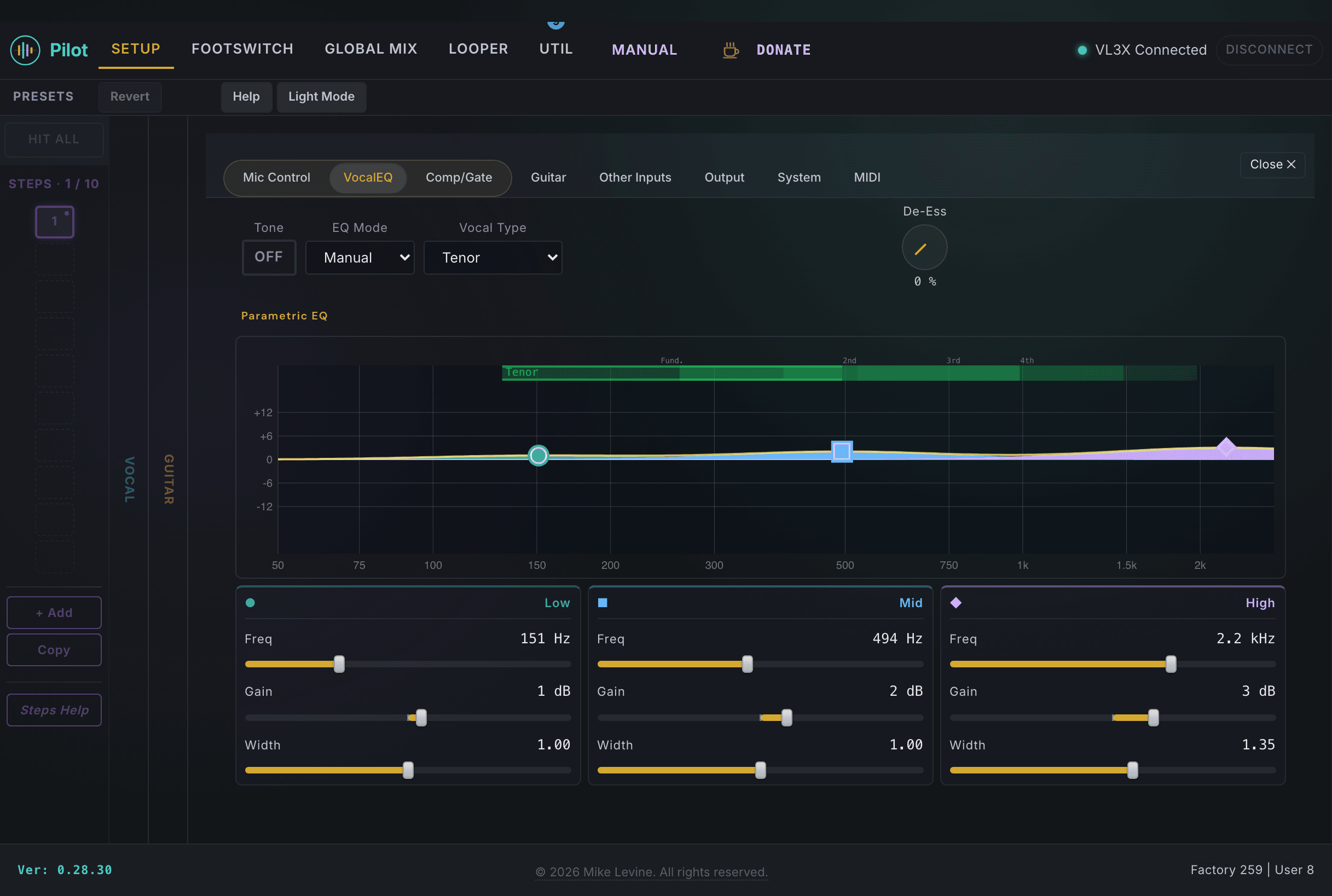Click the version text 0.28.30
This screenshot has width=1332, height=896.
pos(65,870)
